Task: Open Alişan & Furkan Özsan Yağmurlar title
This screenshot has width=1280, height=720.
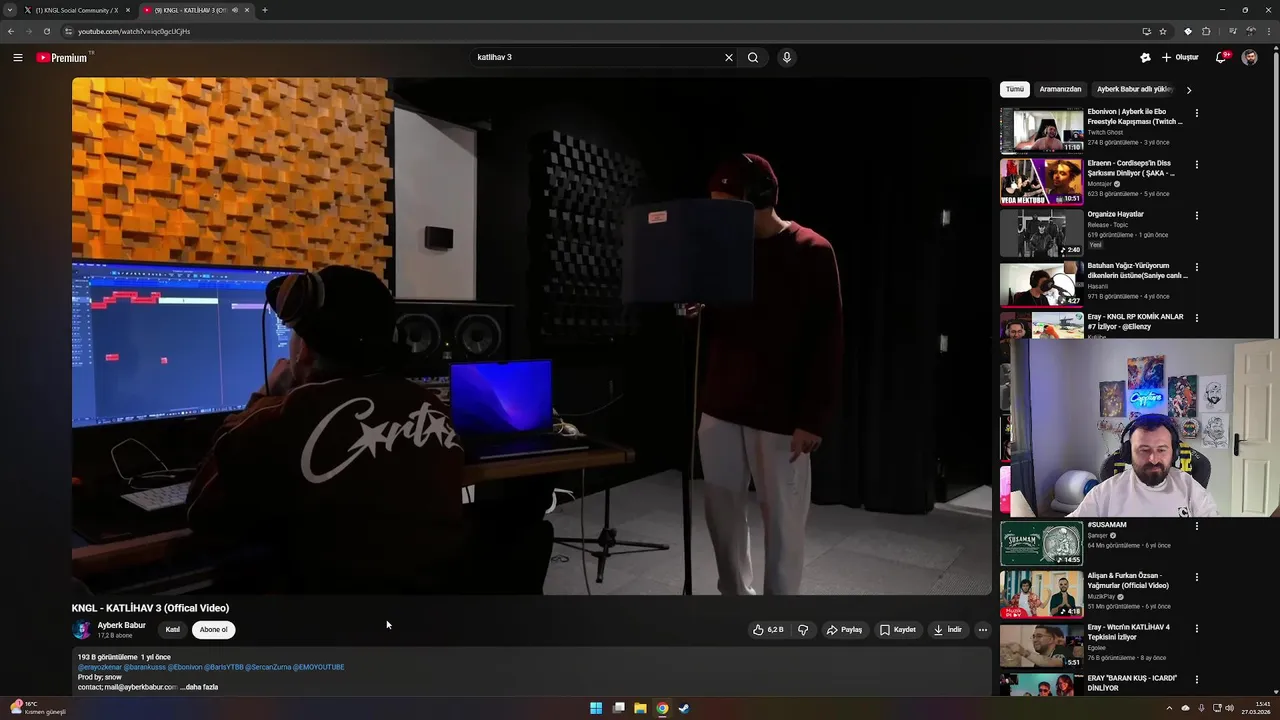Action: point(1128,581)
